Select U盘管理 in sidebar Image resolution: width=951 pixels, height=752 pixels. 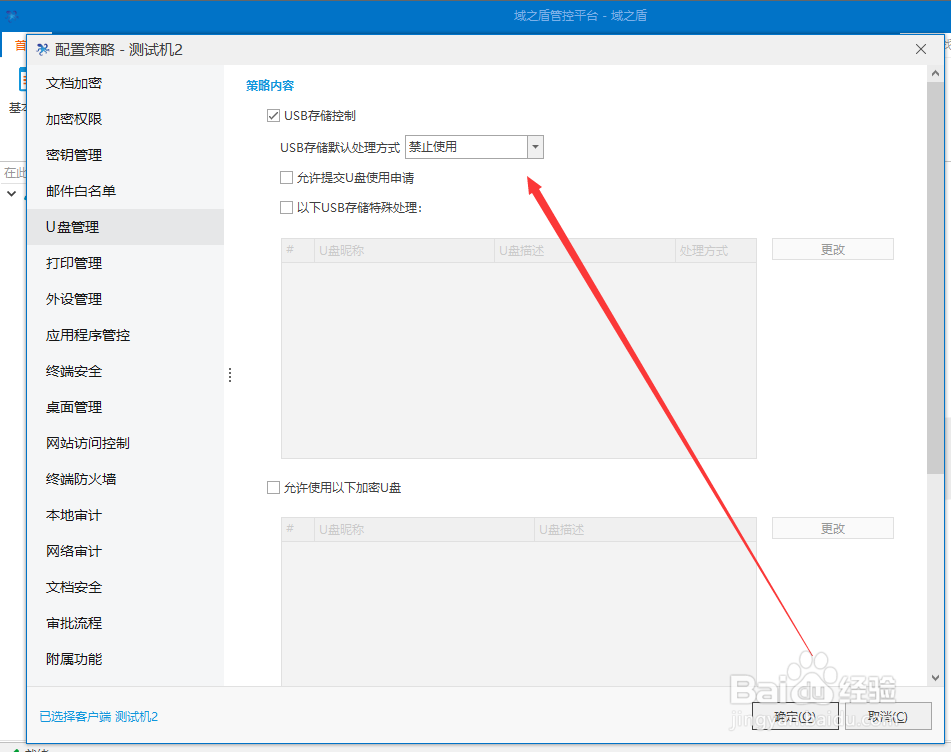click(x=126, y=227)
